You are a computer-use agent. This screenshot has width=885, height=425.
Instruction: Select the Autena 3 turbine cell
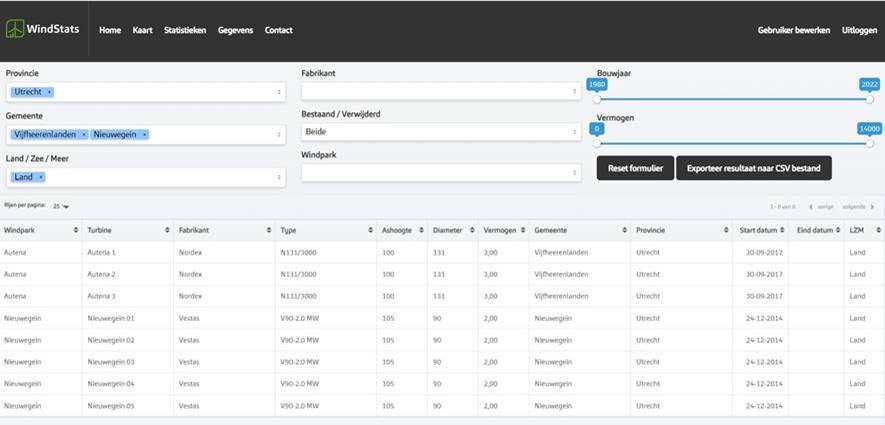(128, 296)
